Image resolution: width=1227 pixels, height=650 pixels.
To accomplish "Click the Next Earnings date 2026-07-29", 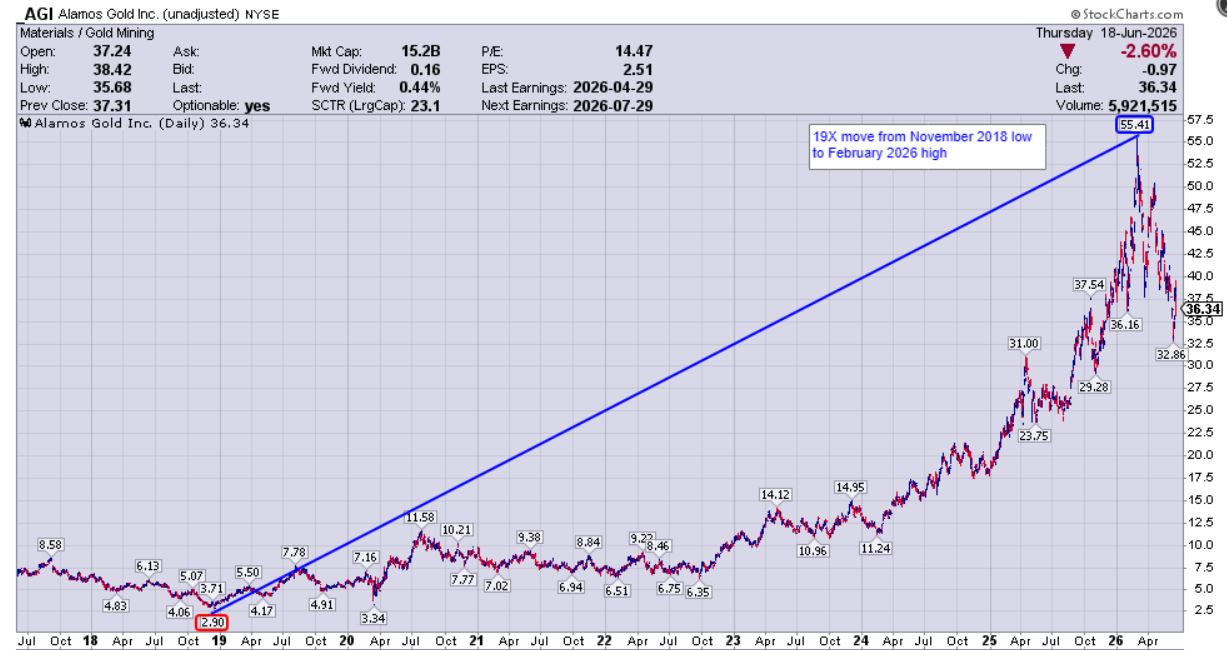I will point(613,107).
